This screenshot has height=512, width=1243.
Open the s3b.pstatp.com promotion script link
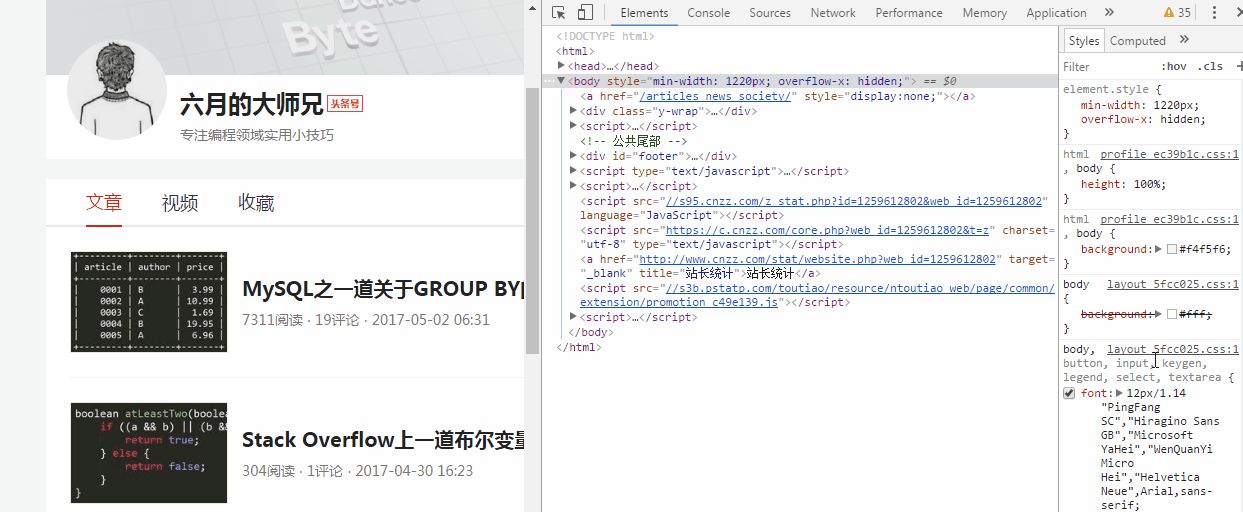click(817, 295)
